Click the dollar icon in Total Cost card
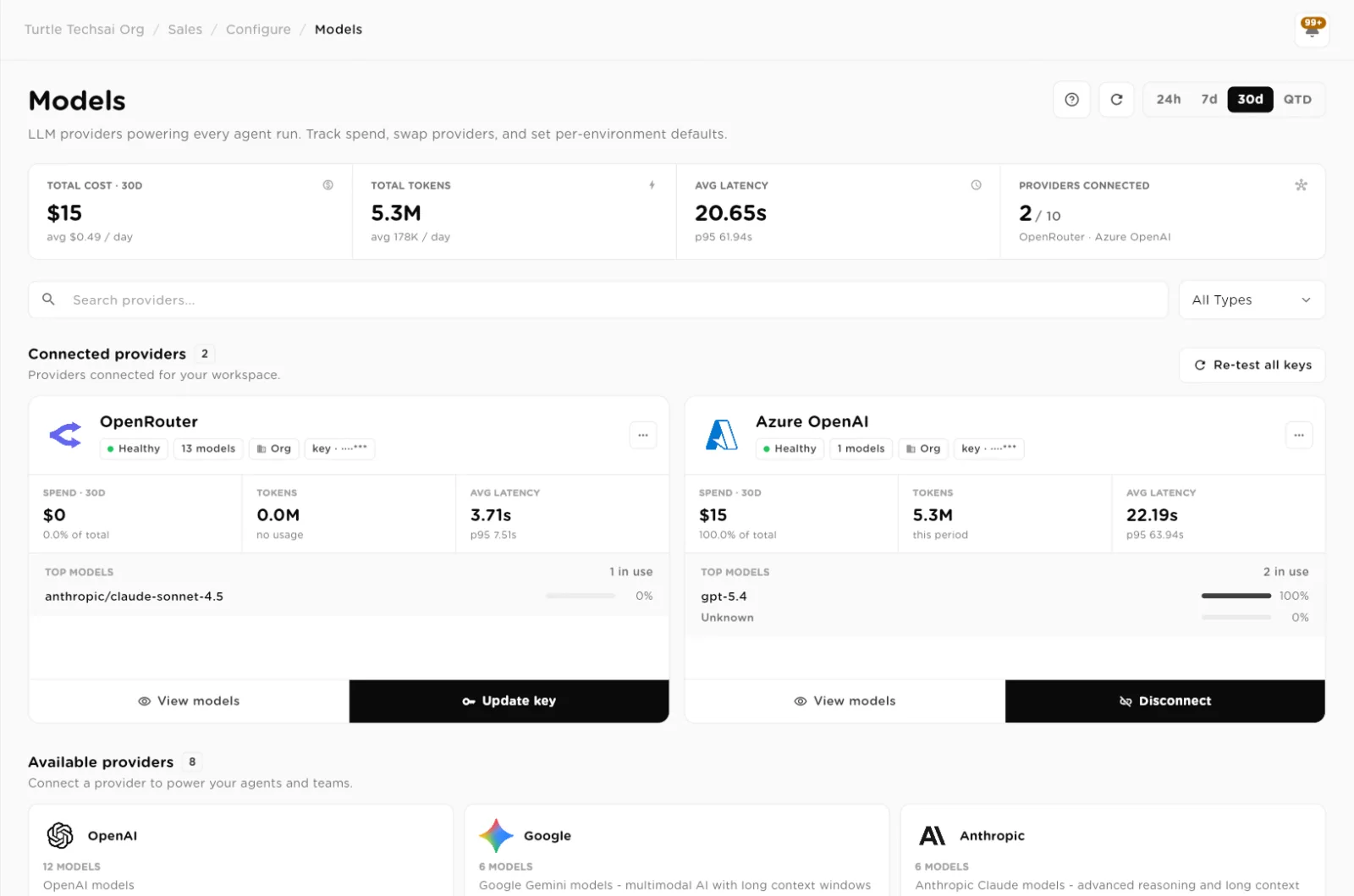The image size is (1354, 896). pyautogui.click(x=327, y=185)
